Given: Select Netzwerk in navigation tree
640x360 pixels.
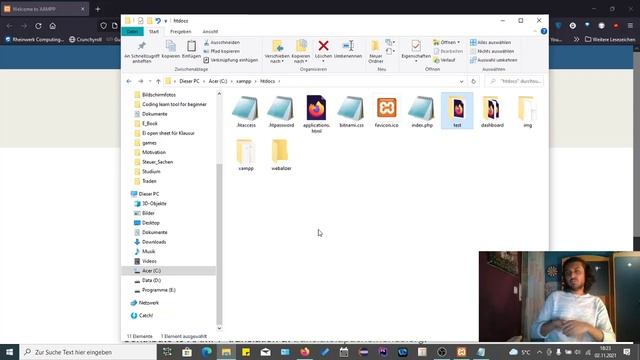Looking at the screenshot, I should point(149,303).
